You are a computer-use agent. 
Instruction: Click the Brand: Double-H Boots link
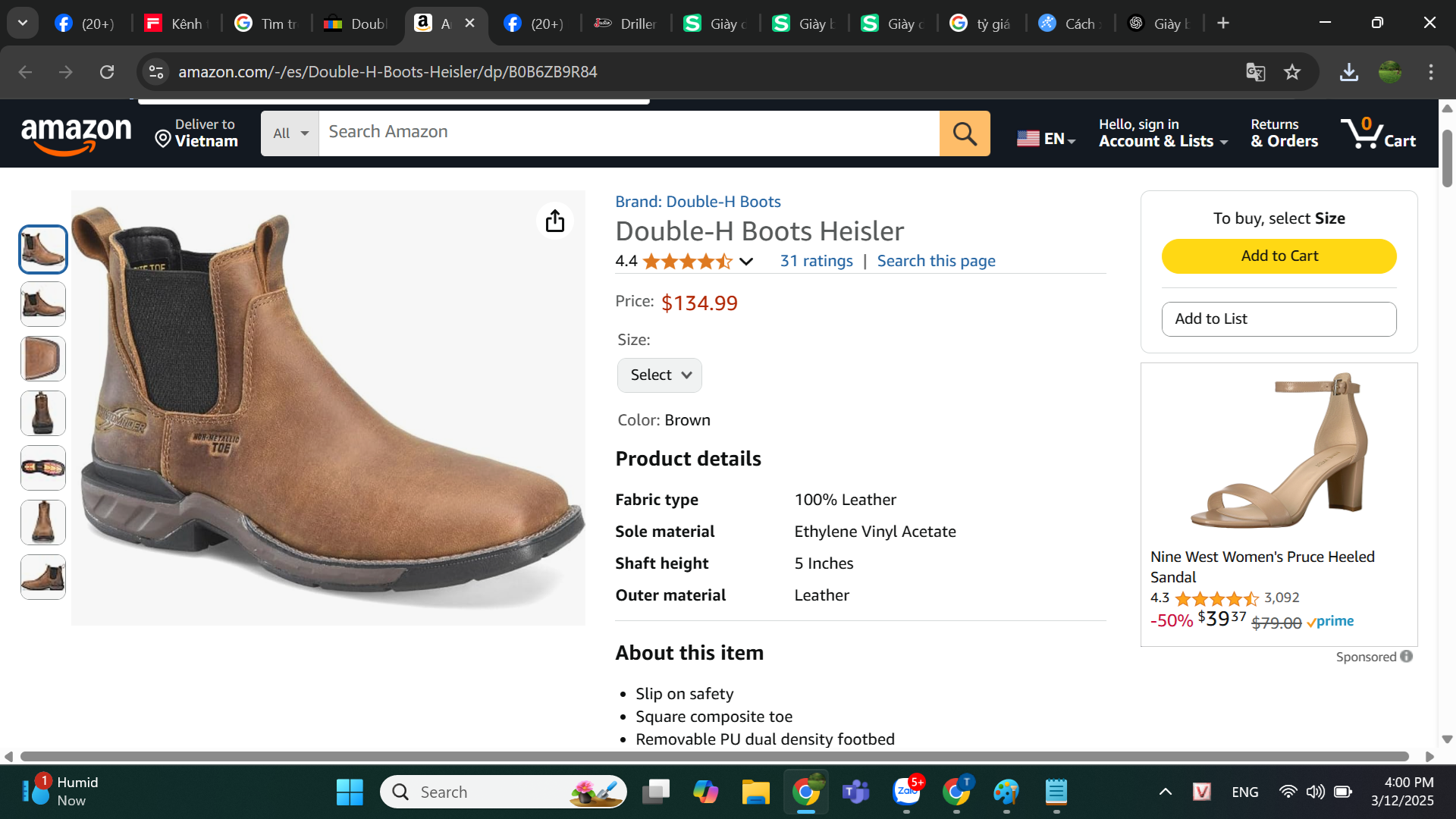[697, 202]
